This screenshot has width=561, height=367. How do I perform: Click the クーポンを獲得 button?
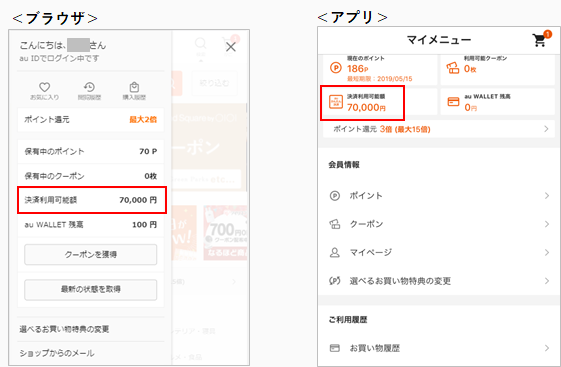coord(91,254)
